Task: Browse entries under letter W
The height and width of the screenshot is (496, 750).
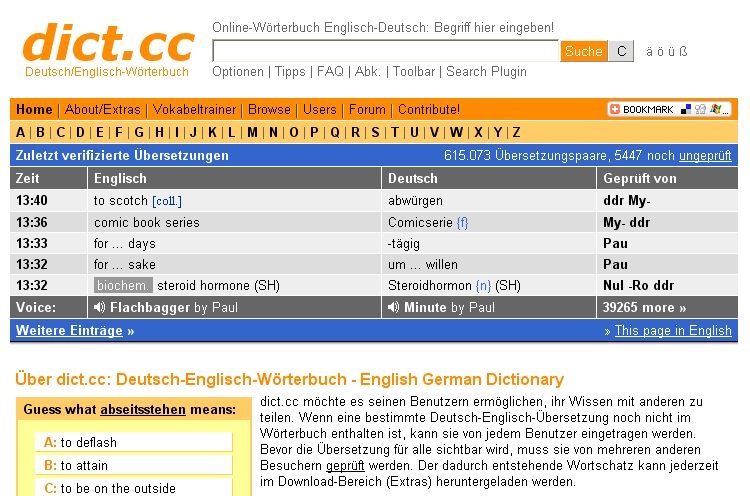Action: click(x=456, y=132)
